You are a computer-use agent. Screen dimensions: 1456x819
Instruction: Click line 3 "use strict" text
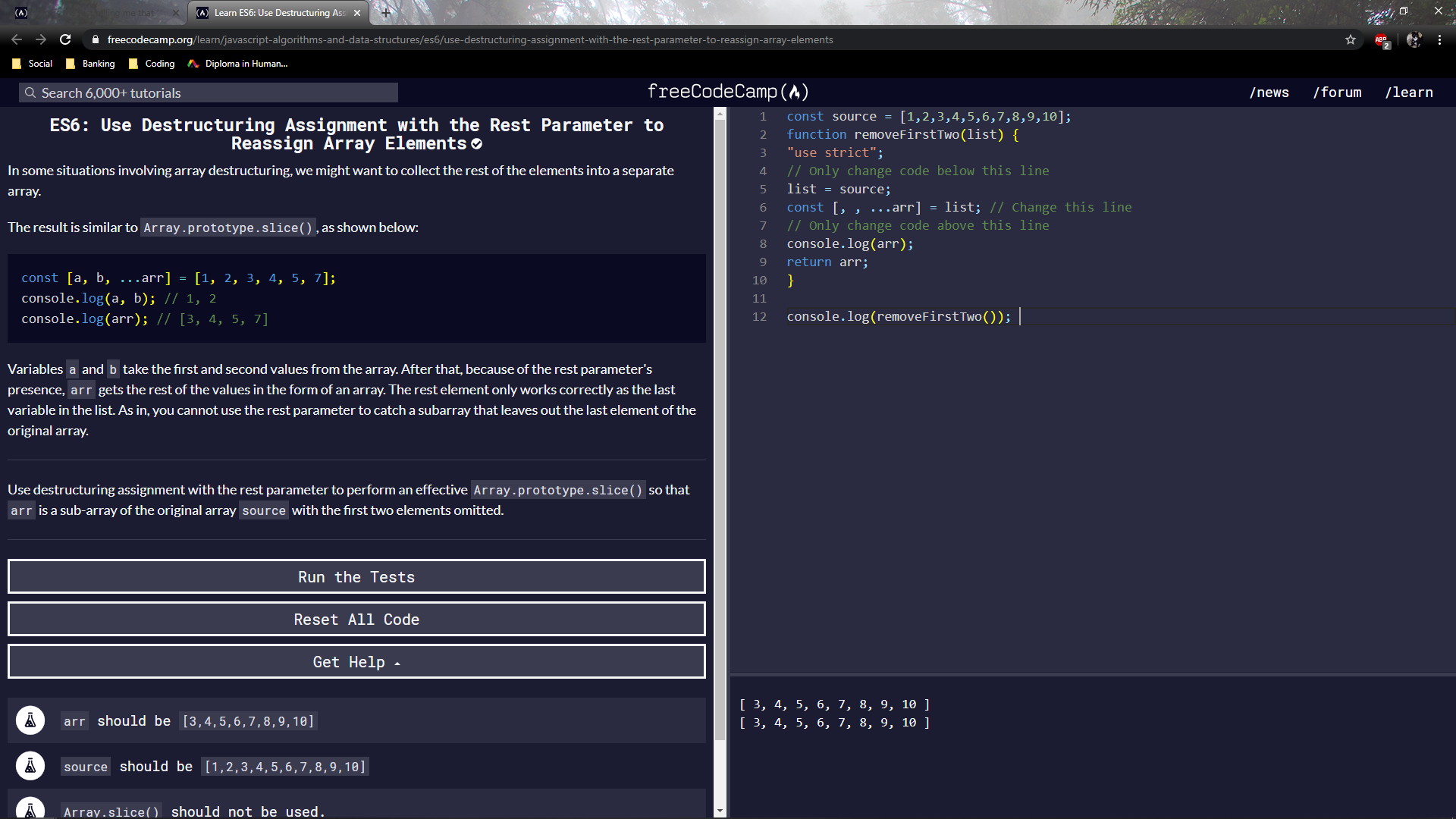[x=835, y=152]
